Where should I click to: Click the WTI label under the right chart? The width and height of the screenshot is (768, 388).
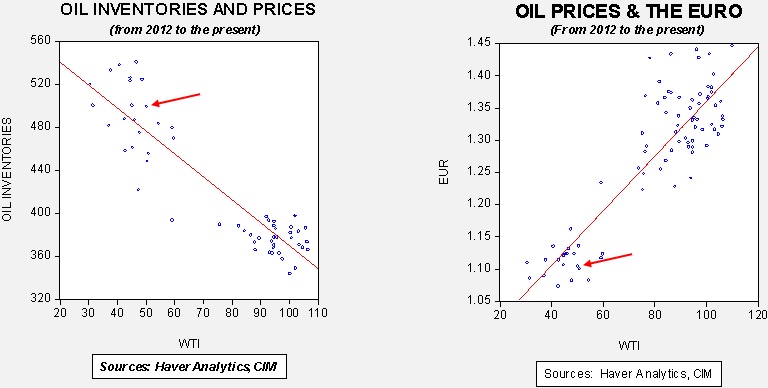click(629, 345)
